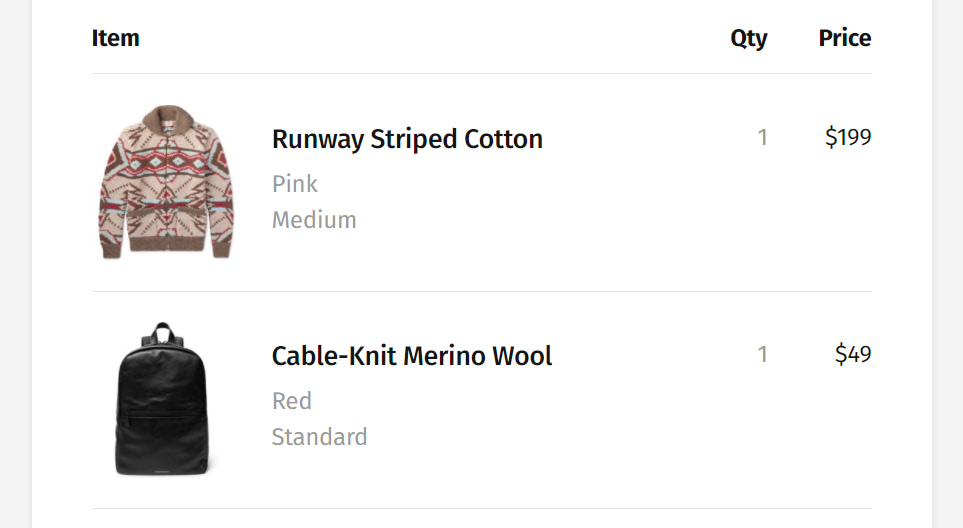963x528 pixels.
Task: Select the $49 price value
Action: 853,354
